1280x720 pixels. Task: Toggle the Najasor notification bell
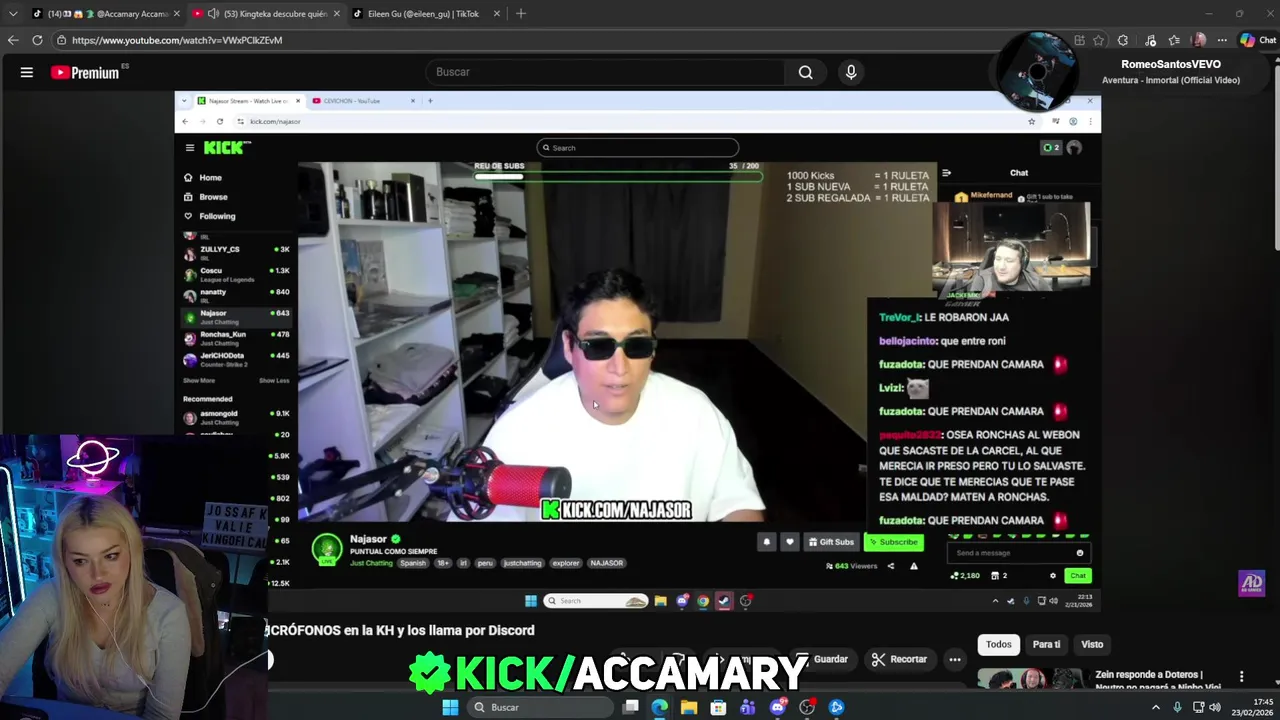pyautogui.click(x=767, y=542)
